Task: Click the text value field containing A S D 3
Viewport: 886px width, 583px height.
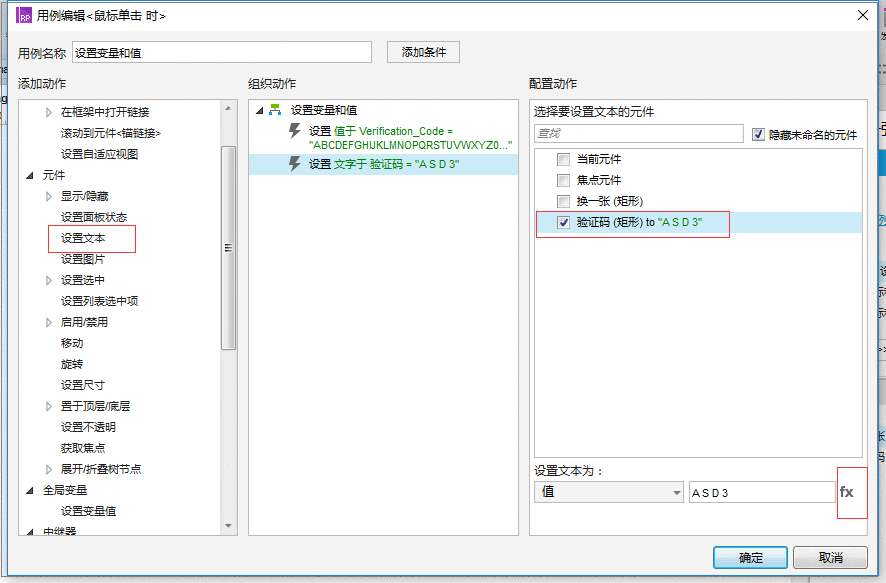Action: 762,492
